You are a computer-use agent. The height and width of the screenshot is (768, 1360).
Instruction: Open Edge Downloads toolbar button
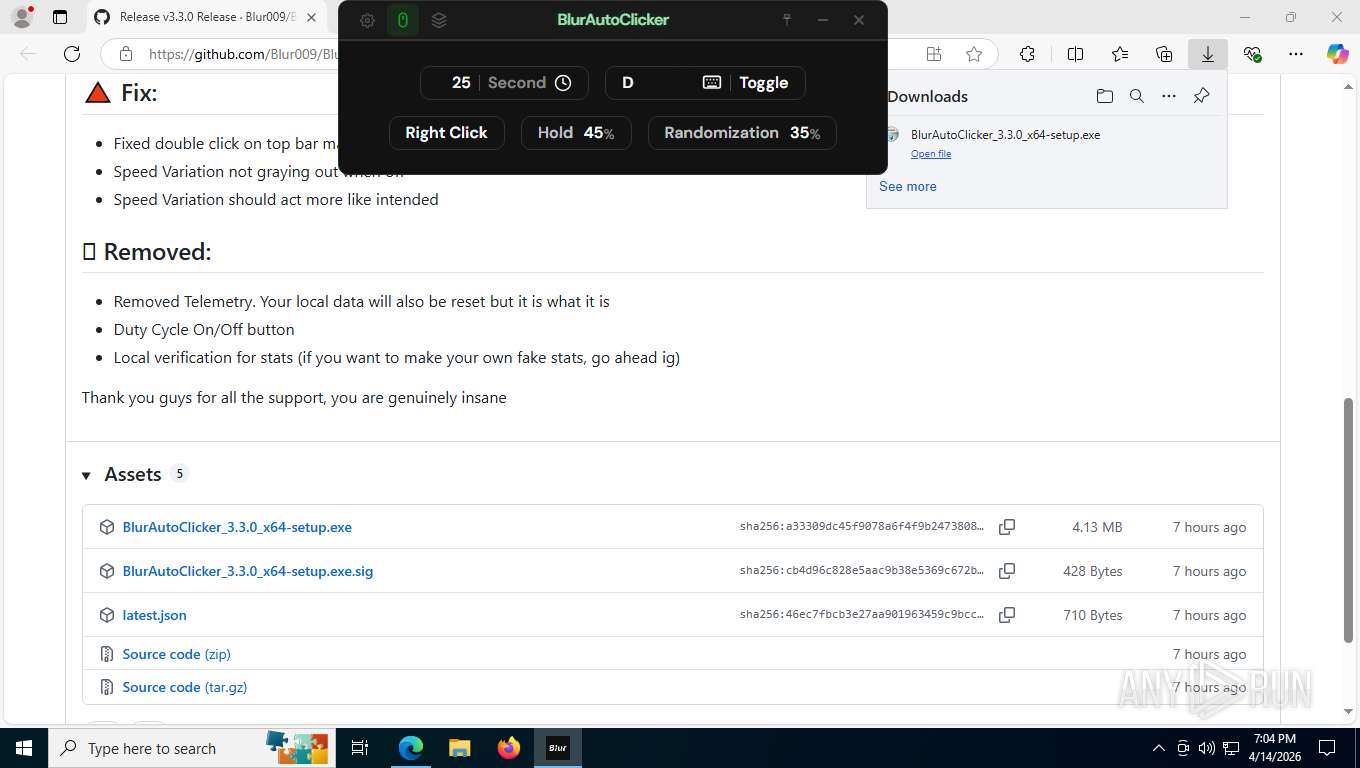(x=1208, y=54)
